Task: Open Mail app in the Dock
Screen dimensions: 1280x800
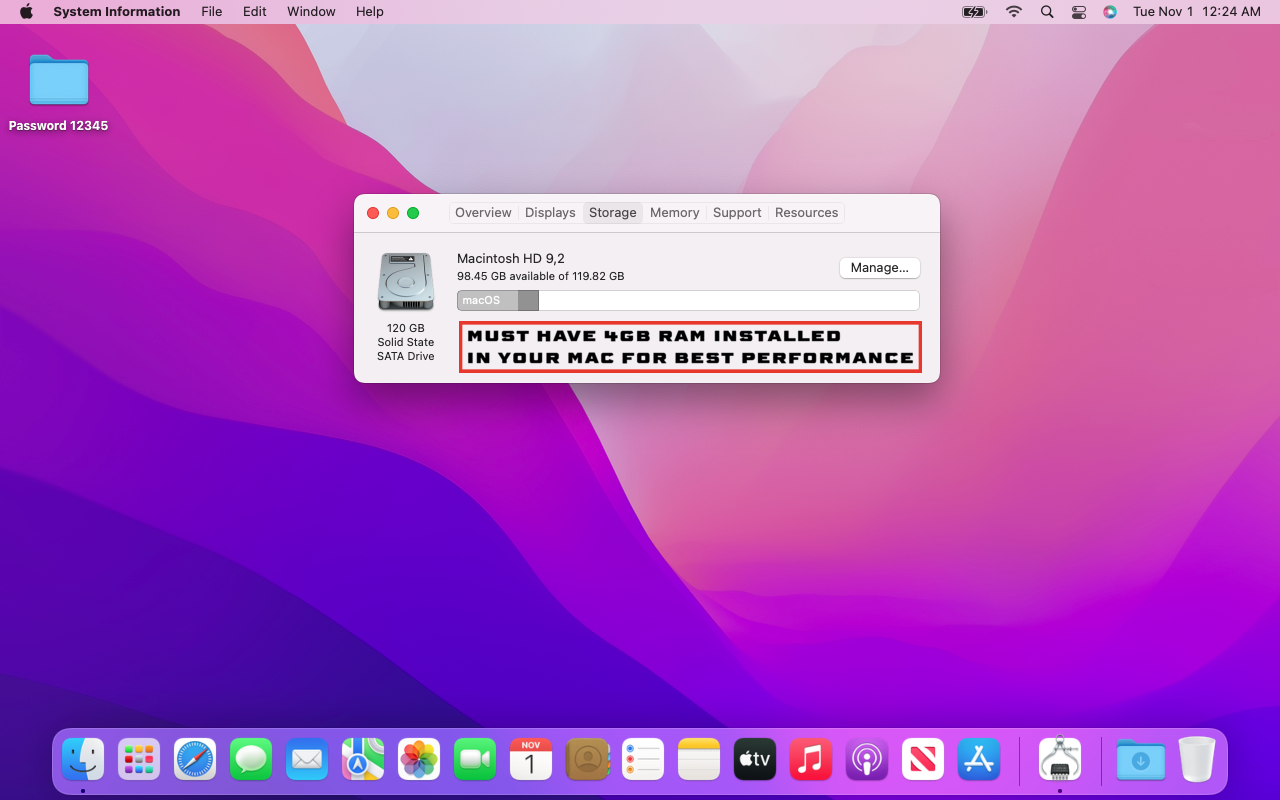Action: (x=307, y=760)
